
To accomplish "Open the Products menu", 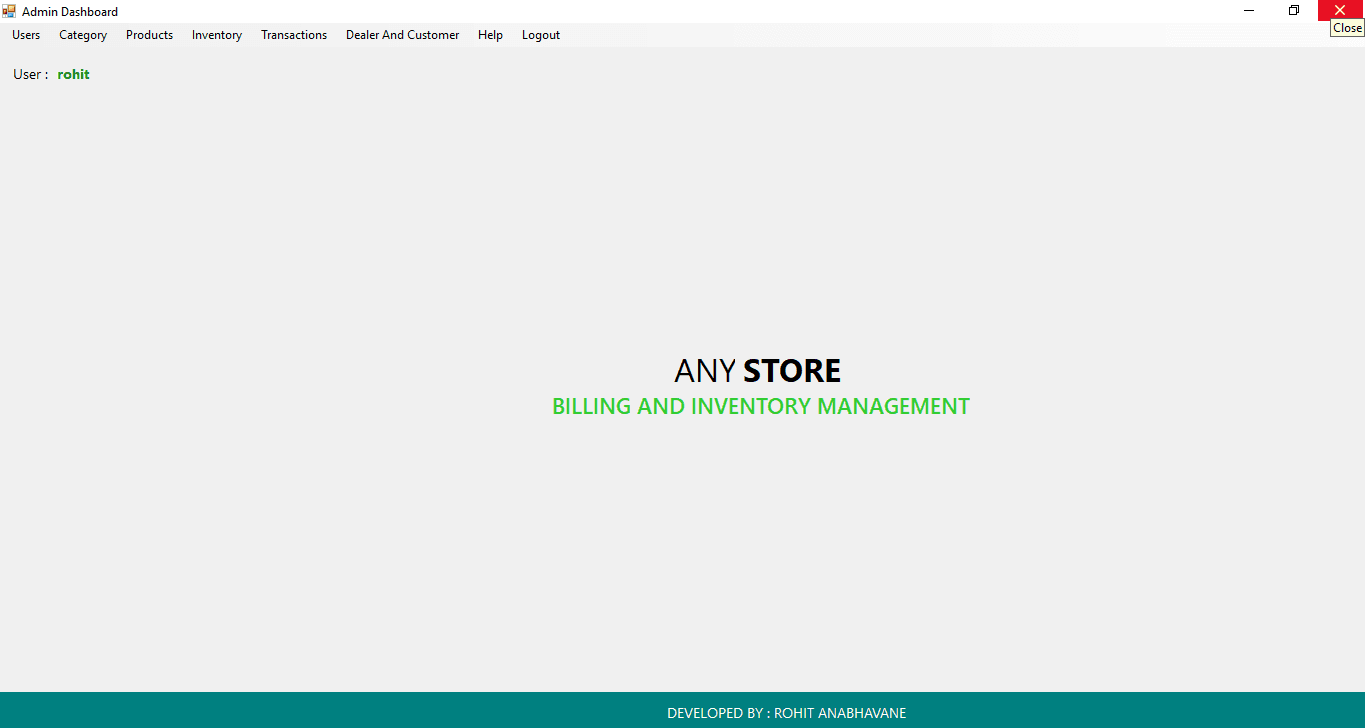I will coord(149,35).
